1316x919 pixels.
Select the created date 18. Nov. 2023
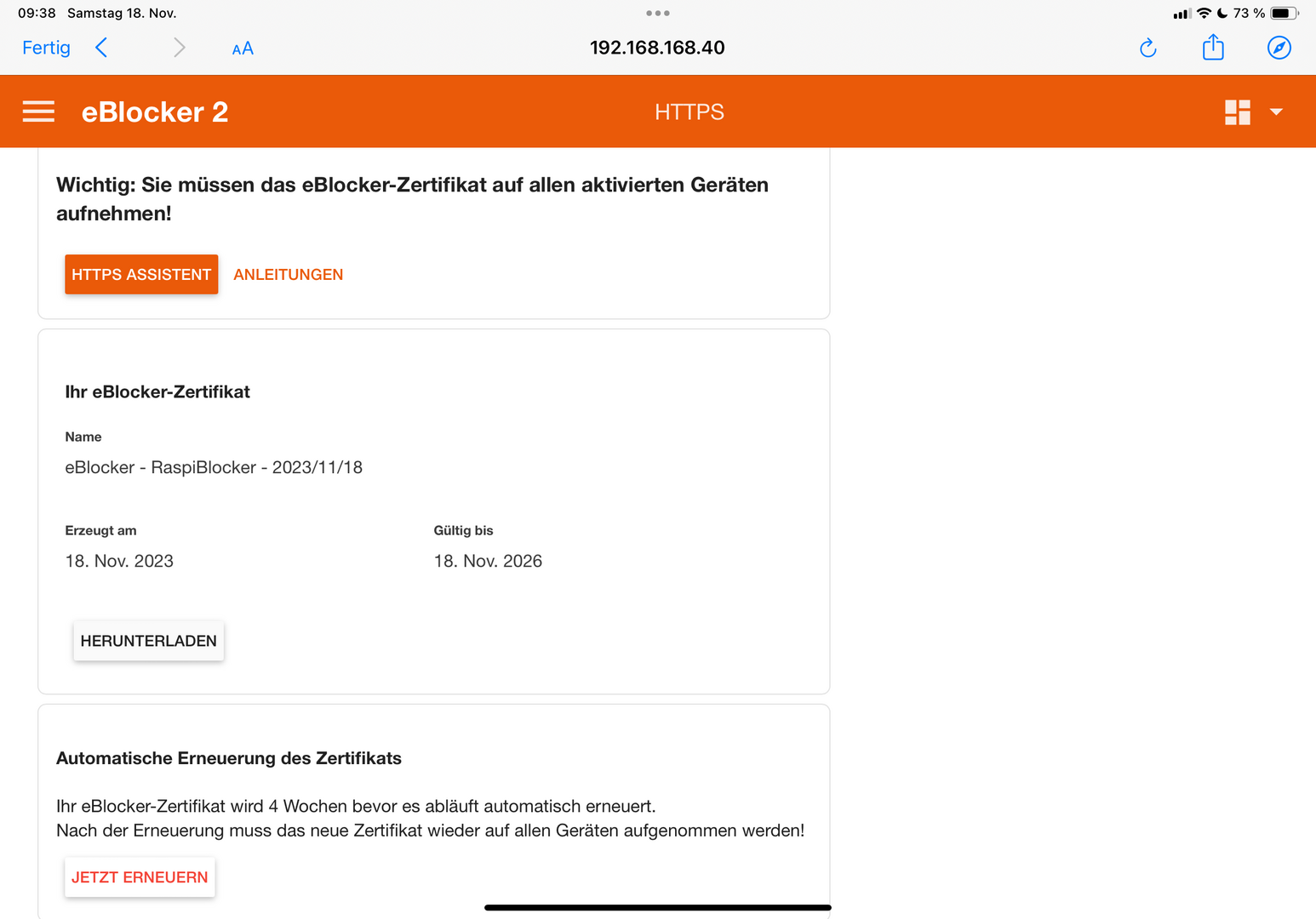point(119,561)
